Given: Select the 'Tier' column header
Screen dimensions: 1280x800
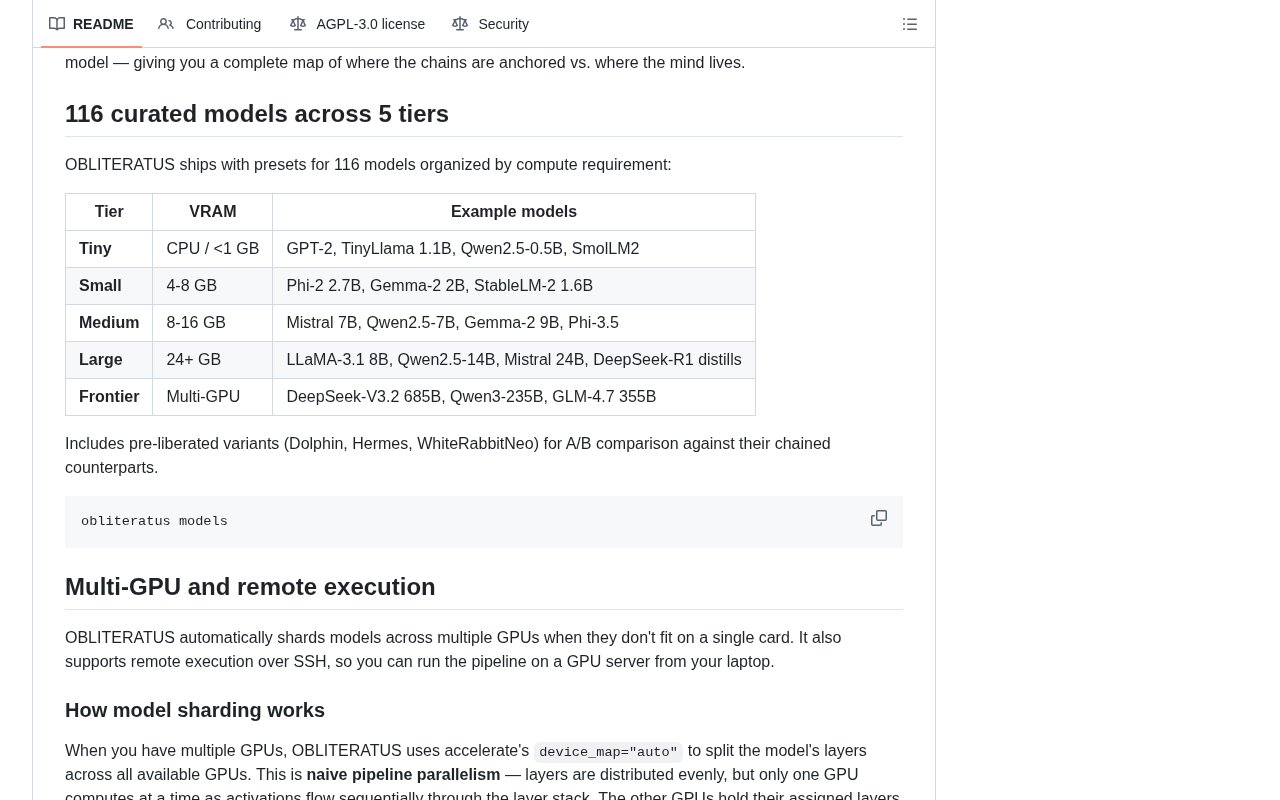Looking at the screenshot, I should (x=109, y=212).
